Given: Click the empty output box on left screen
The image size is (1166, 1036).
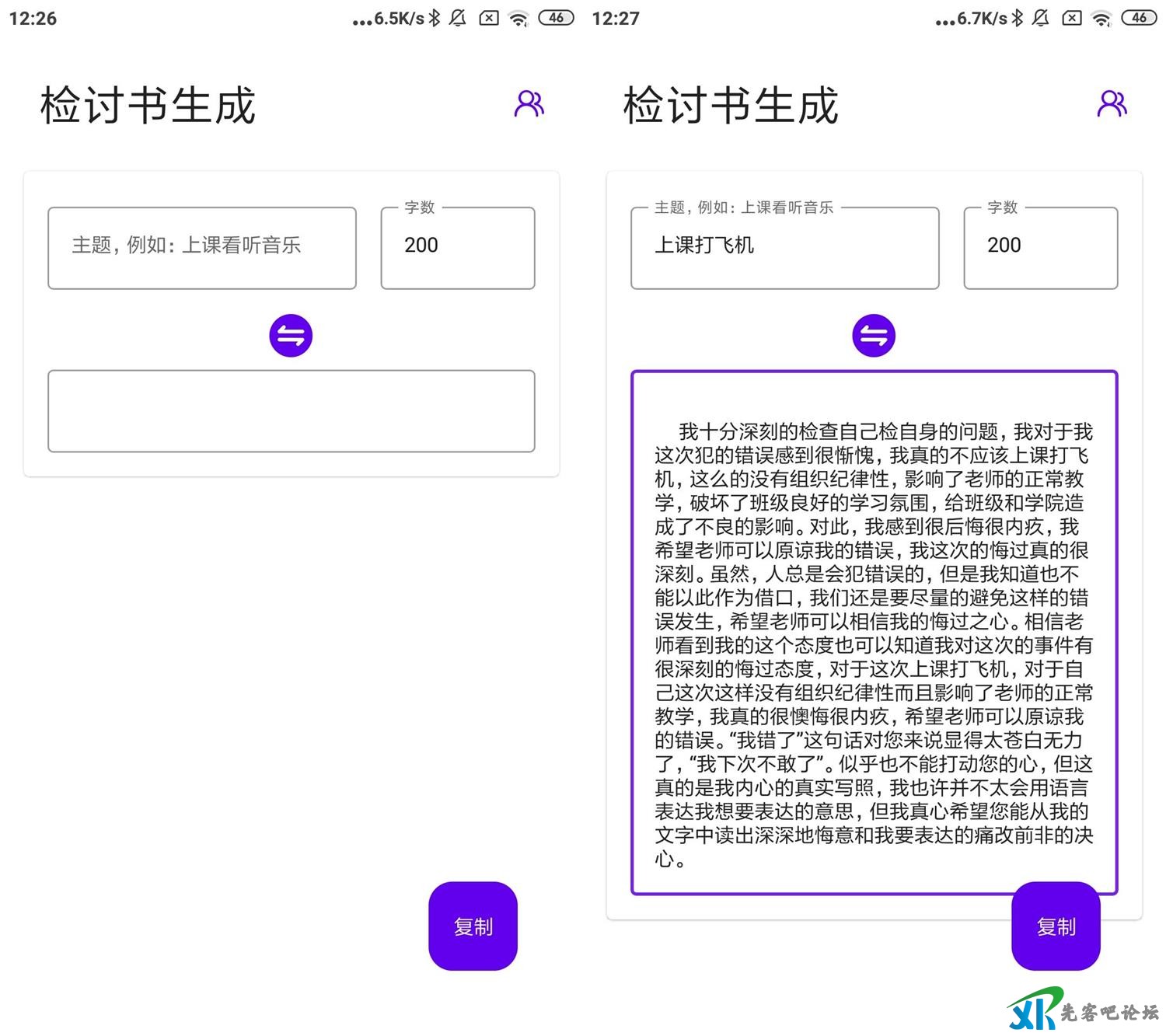Looking at the screenshot, I should click(x=291, y=411).
